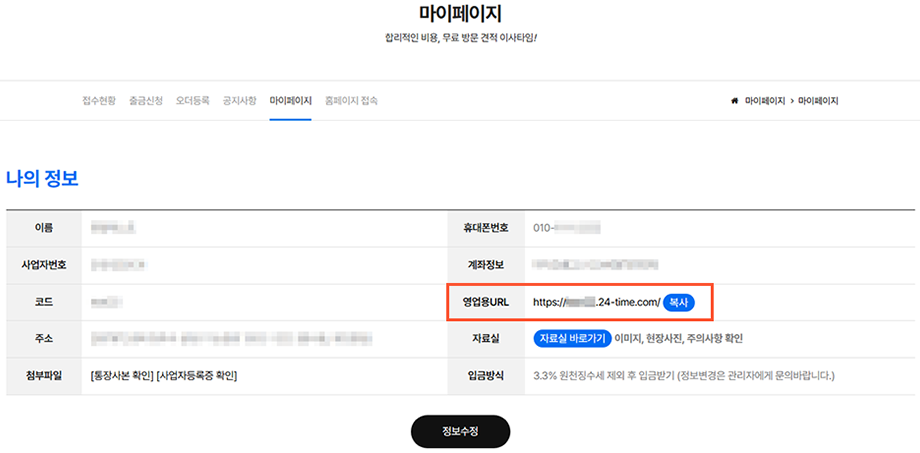The height and width of the screenshot is (453, 920).
Task: Open the 공지사항 tab
Action: [x=239, y=101]
